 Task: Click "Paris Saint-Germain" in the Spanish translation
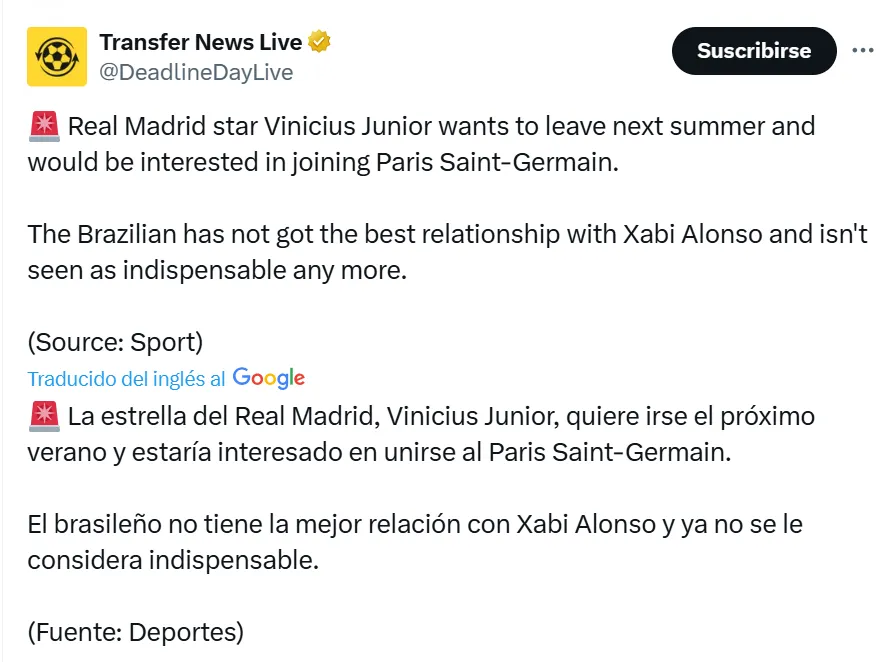tap(610, 451)
